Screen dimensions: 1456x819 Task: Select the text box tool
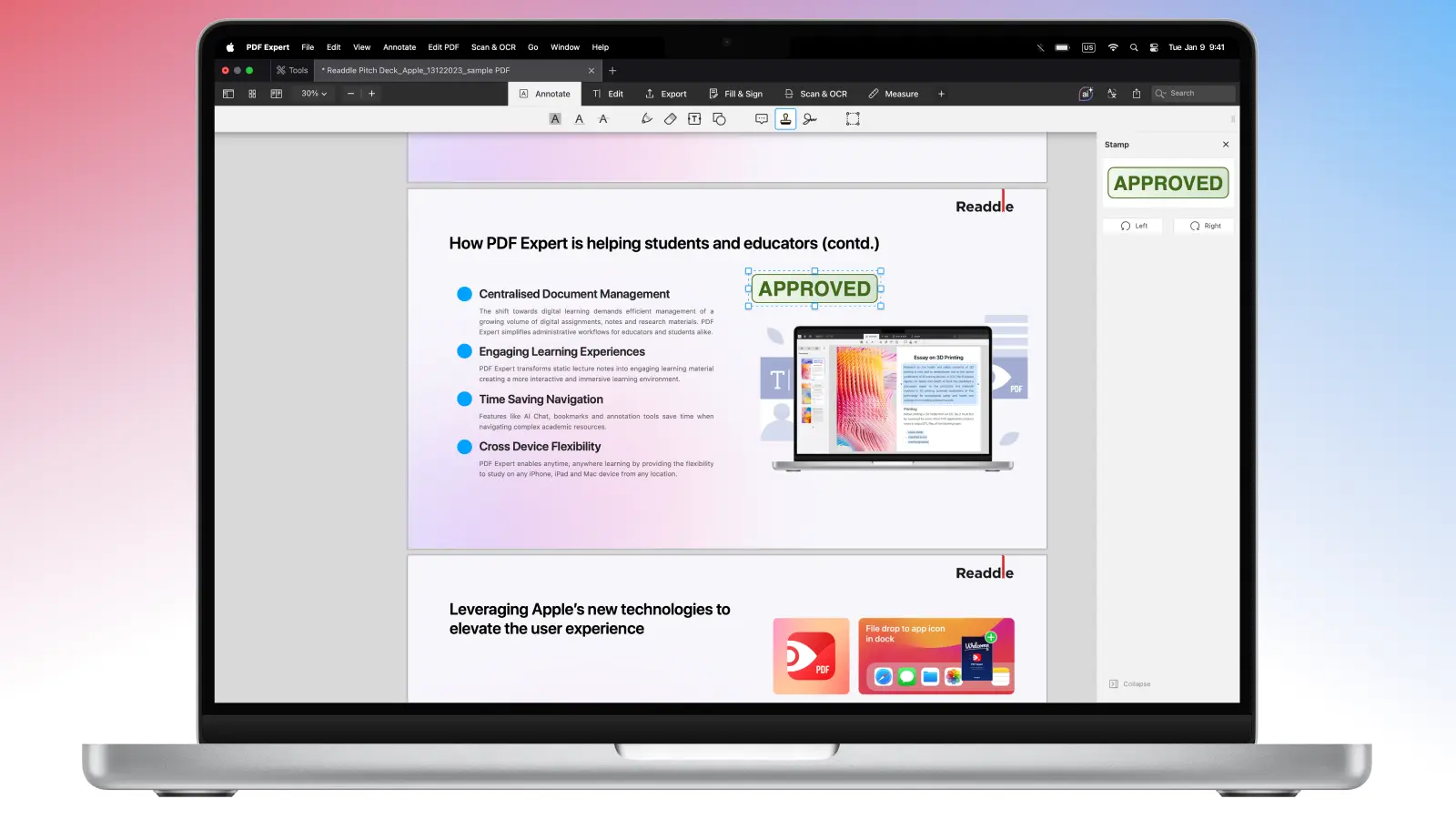tap(694, 119)
